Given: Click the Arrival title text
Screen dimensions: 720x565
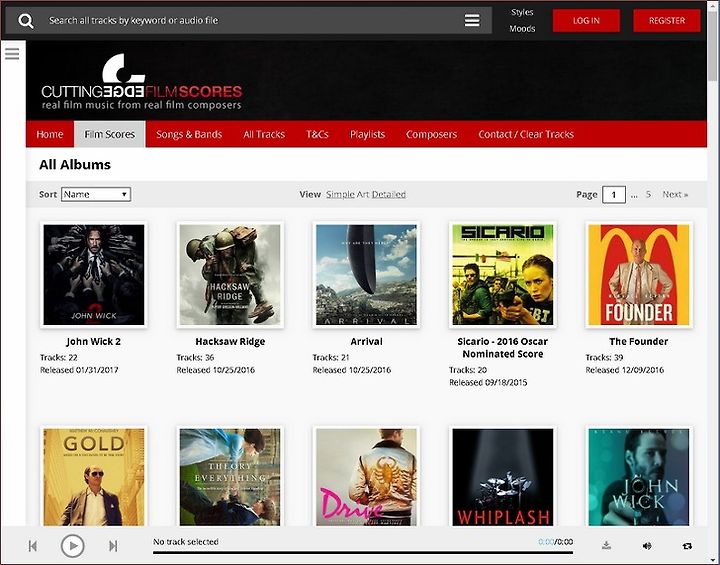Looking at the screenshot, I should click(366, 341).
